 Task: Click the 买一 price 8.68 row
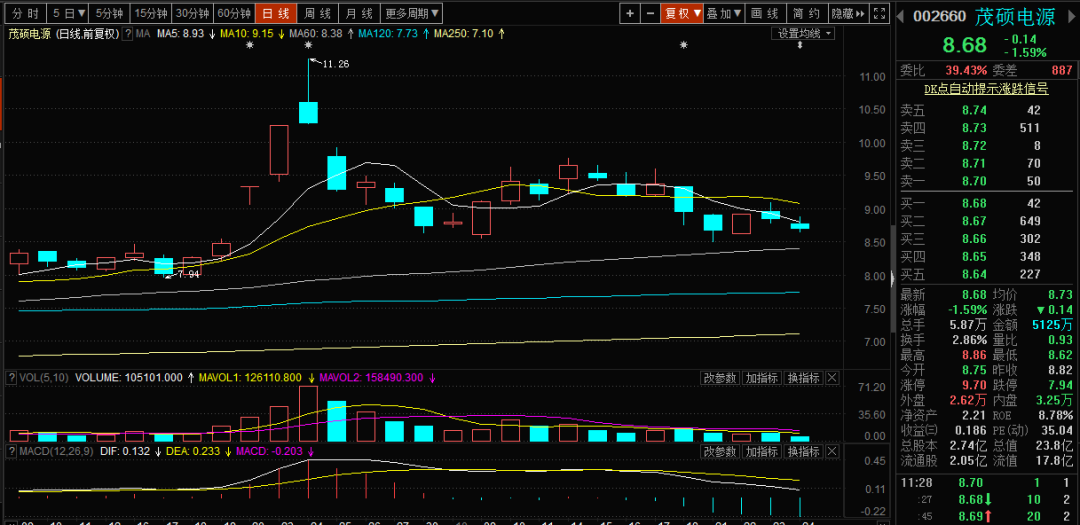(x=986, y=203)
